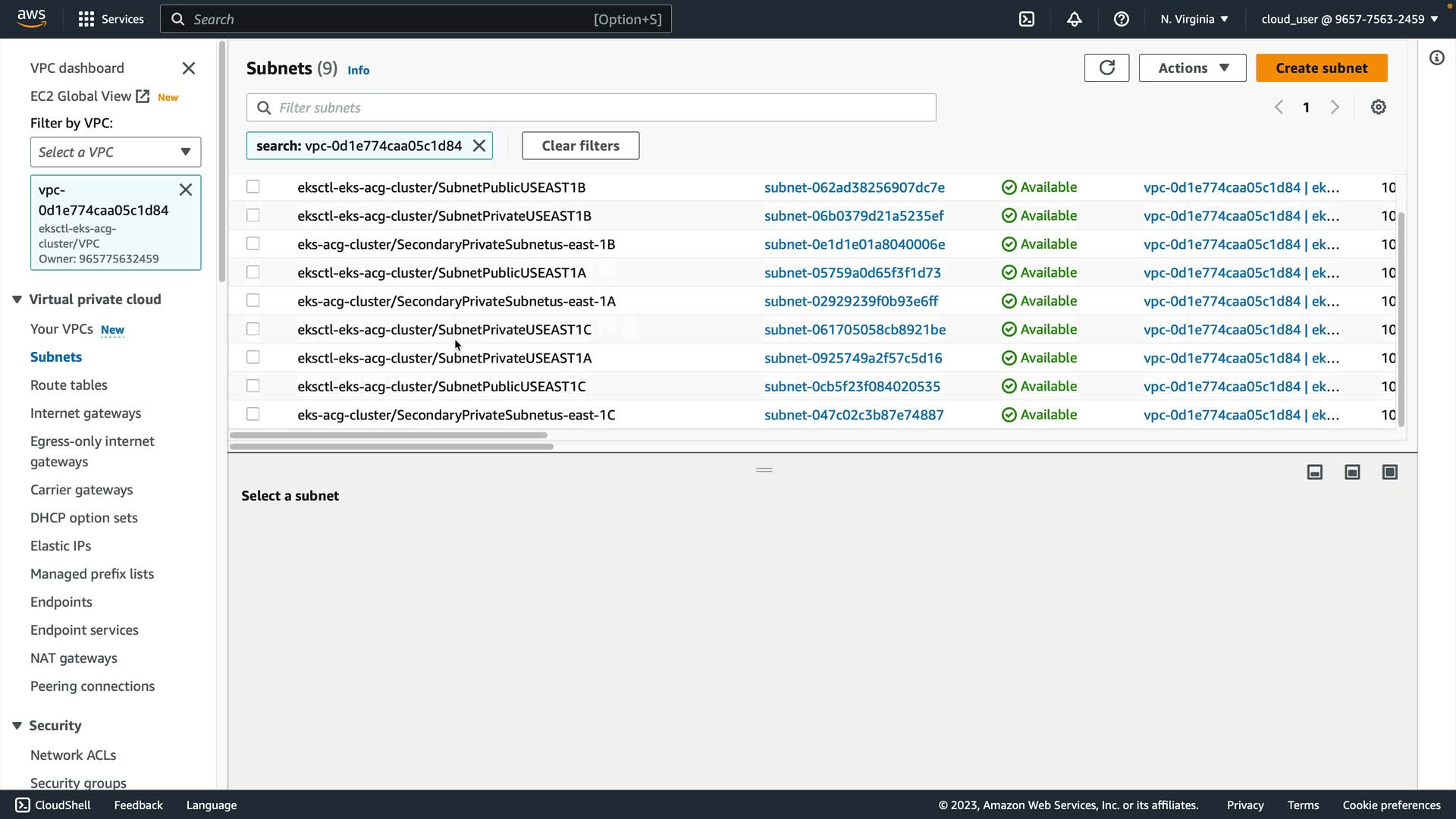Expand the Select a VPC dropdown
This screenshot has width=1456, height=819.
pyautogui.click(x=115, y=152)
